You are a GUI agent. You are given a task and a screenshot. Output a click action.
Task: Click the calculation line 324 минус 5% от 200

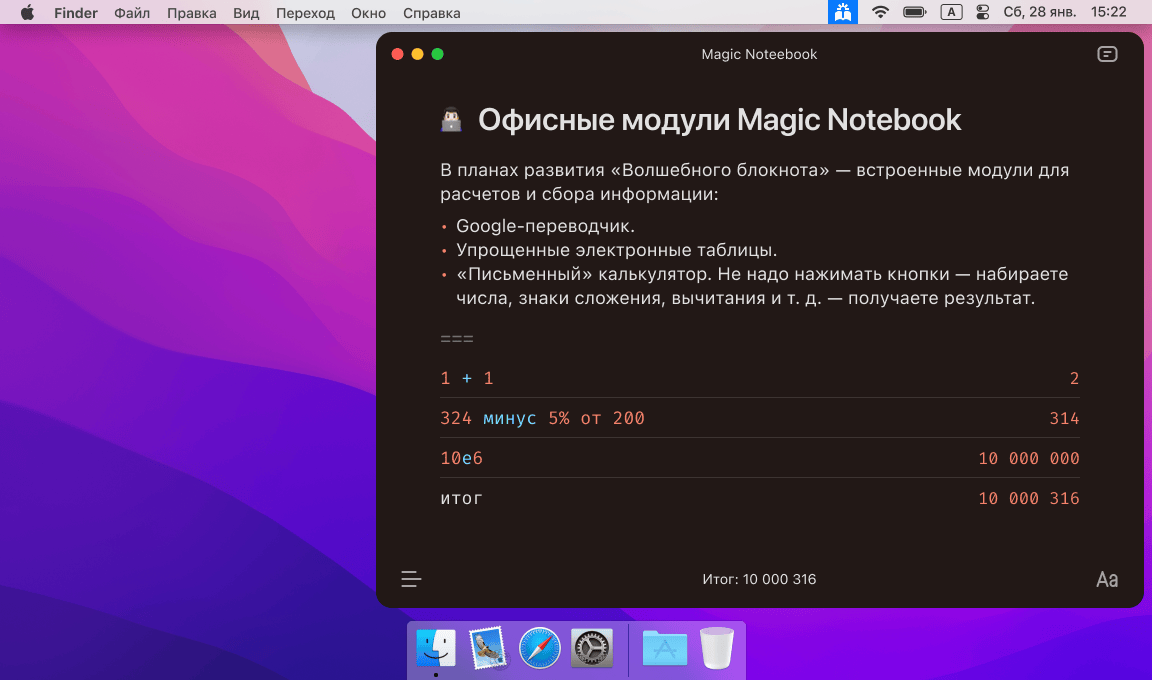pos(542,418)
